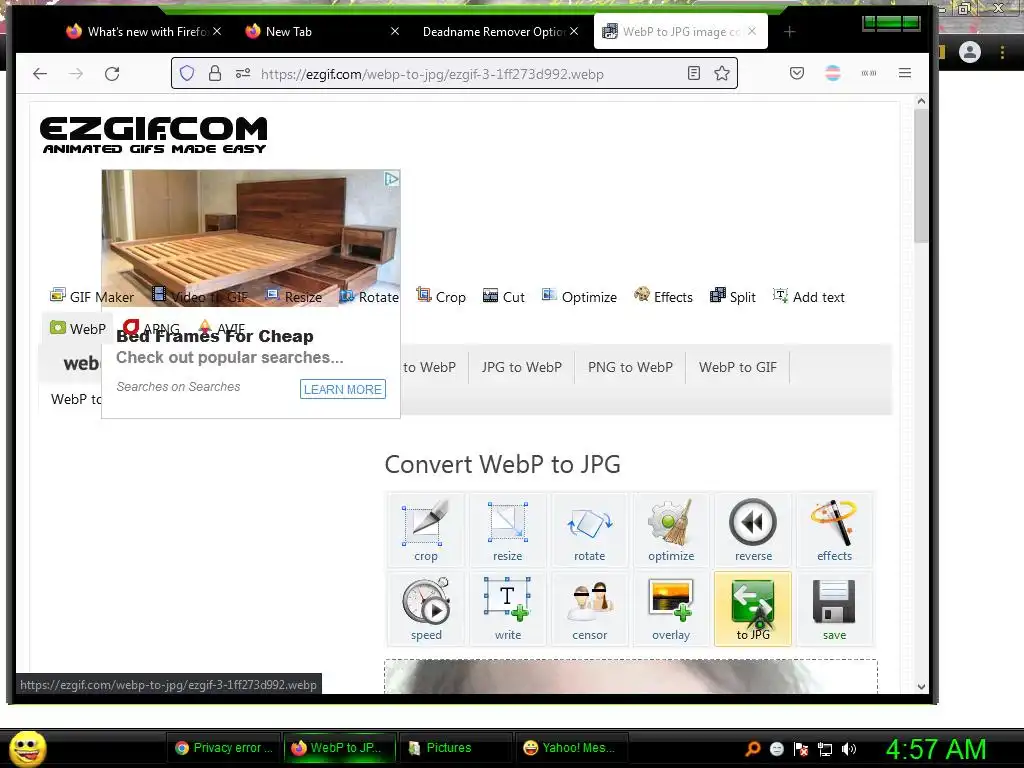The image size is (1024, 768).
Task: Go back with the browser back arrow
Action: (40, 73)
